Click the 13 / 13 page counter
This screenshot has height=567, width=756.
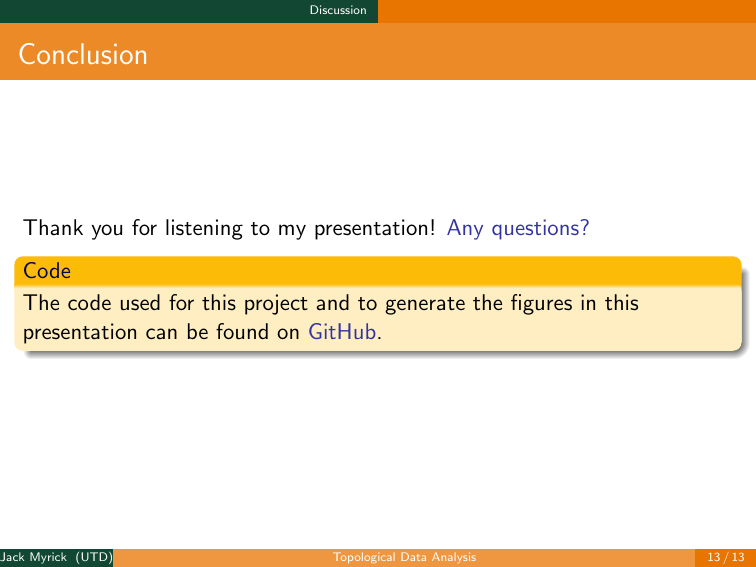click(726, 557)
